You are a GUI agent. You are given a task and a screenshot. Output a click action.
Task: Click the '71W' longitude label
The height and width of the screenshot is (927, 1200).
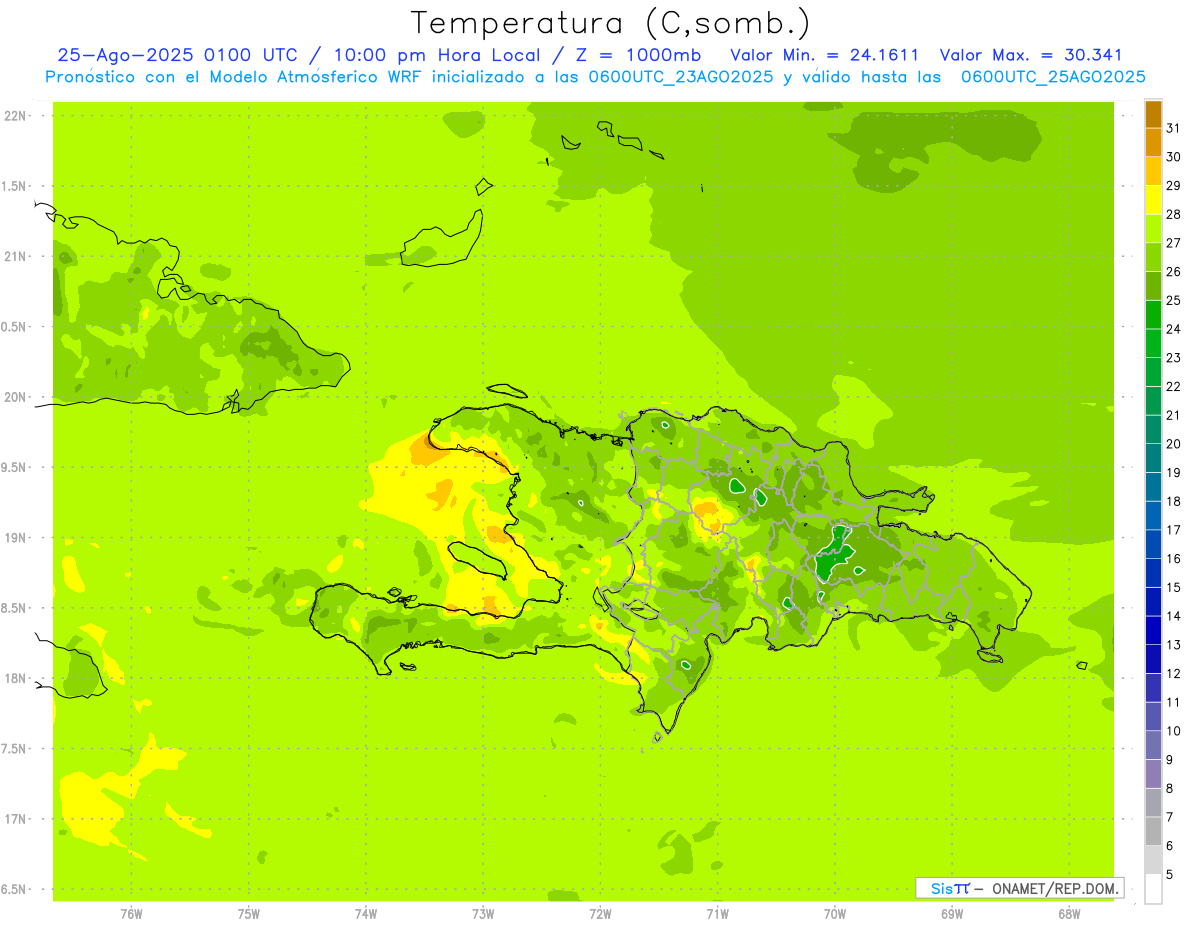click(717, 914)
